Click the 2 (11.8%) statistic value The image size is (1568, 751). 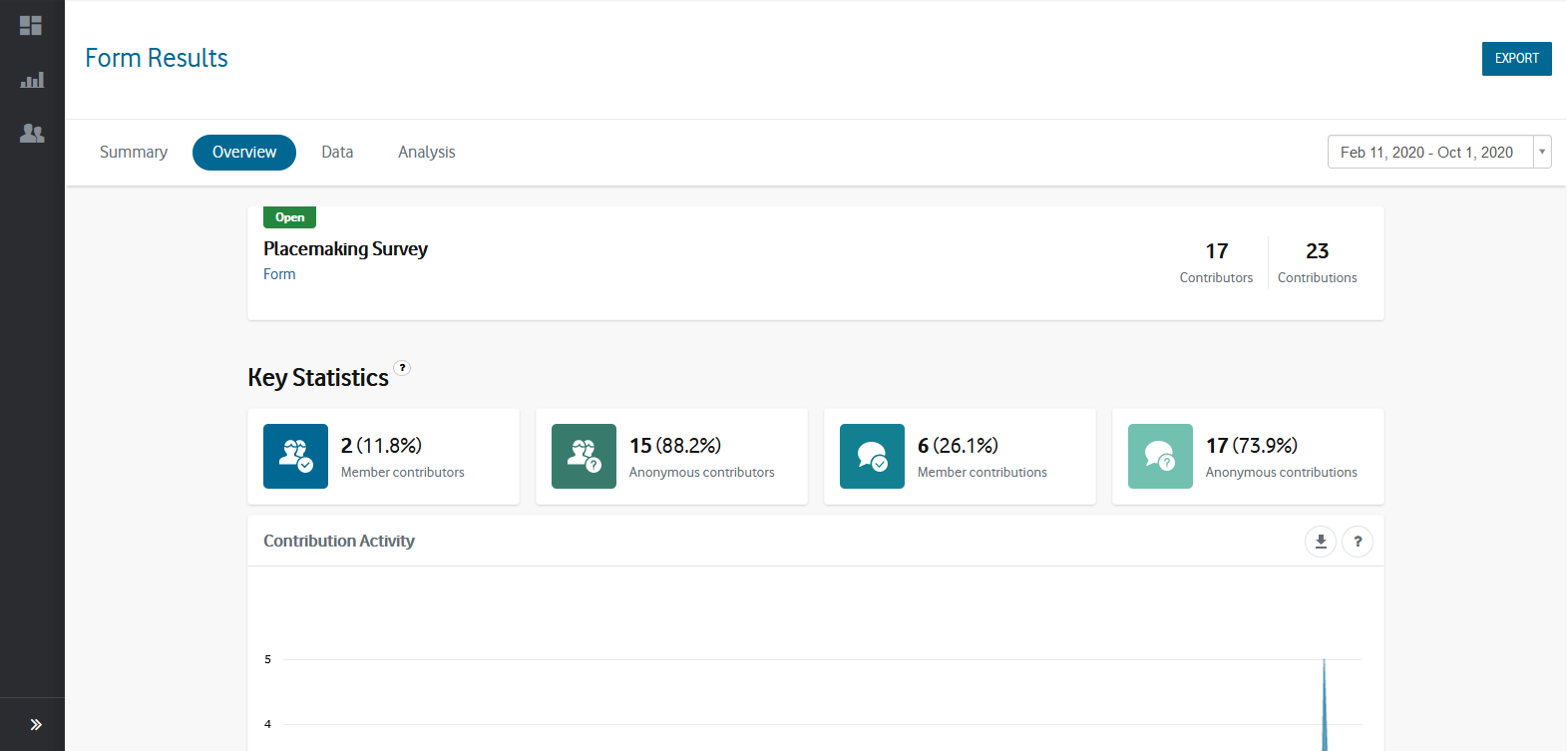pyautogui.click(x=381, y=446)
